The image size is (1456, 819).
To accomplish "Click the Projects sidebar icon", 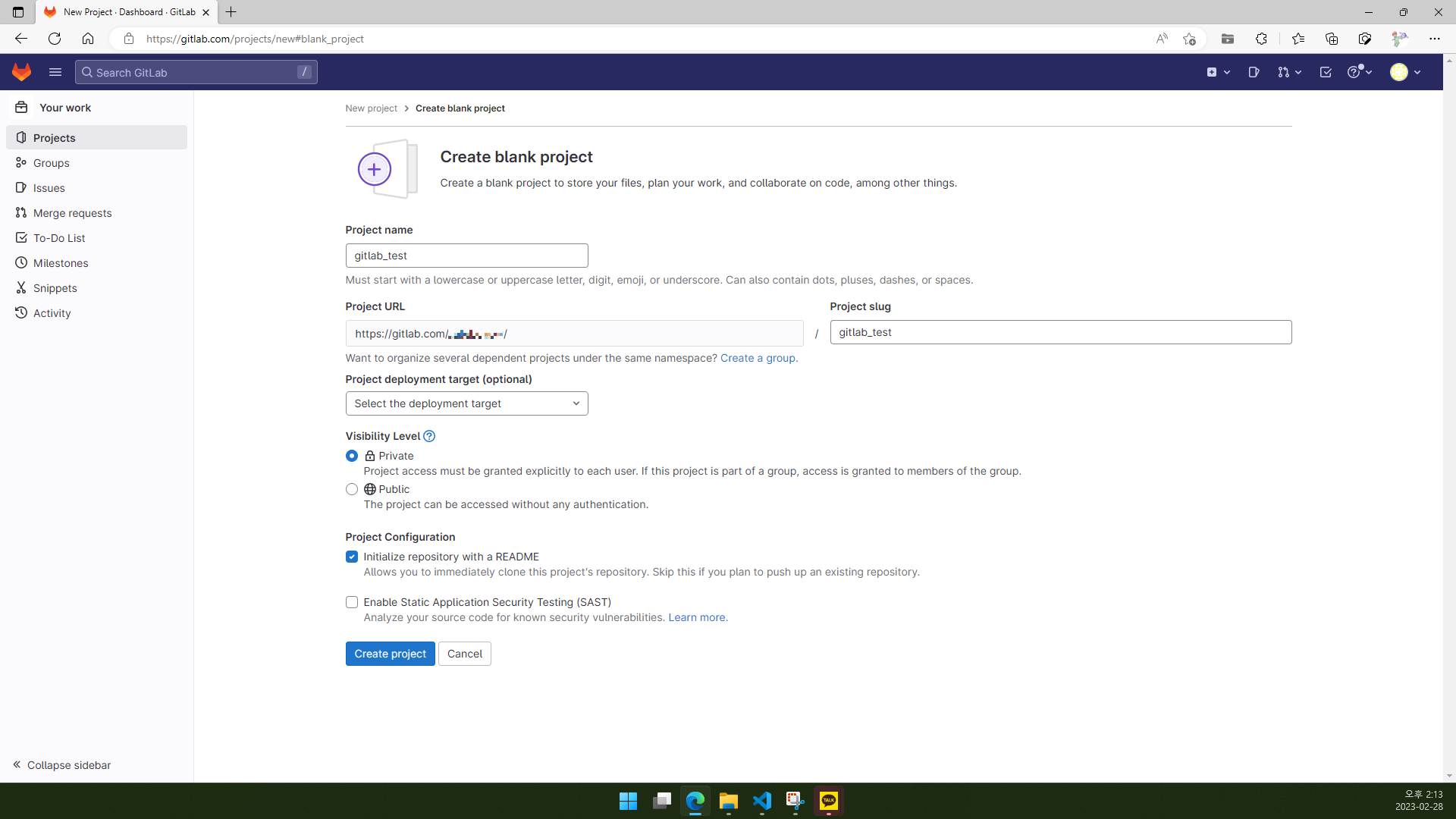I will tap(22, 138).
